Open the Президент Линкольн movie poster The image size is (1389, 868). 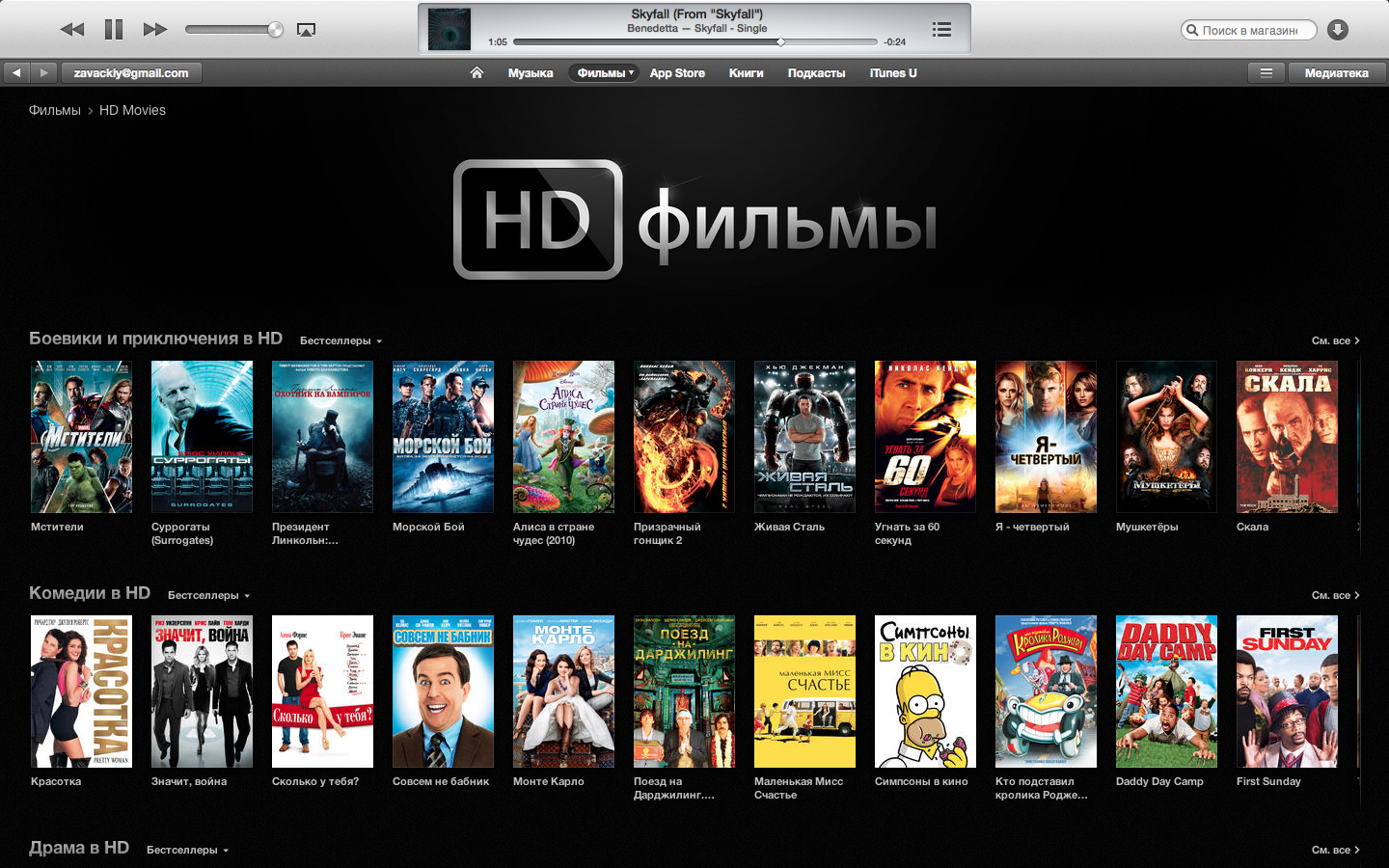click(322, 437)
